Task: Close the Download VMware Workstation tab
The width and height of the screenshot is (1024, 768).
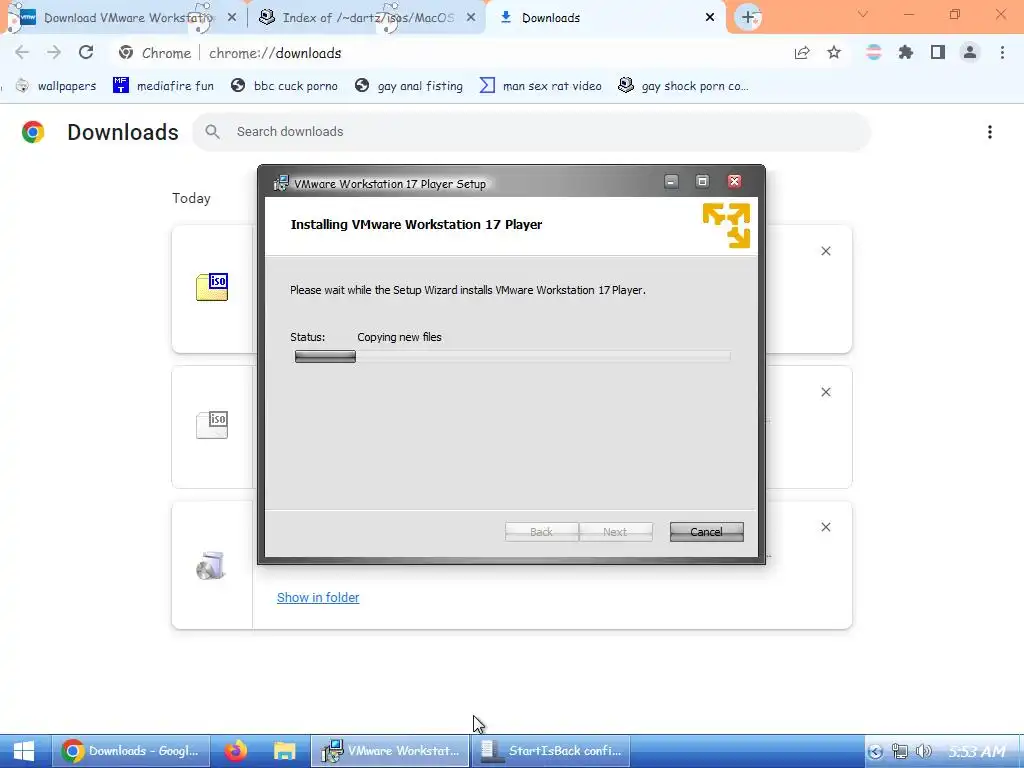Action: (232, 18)
